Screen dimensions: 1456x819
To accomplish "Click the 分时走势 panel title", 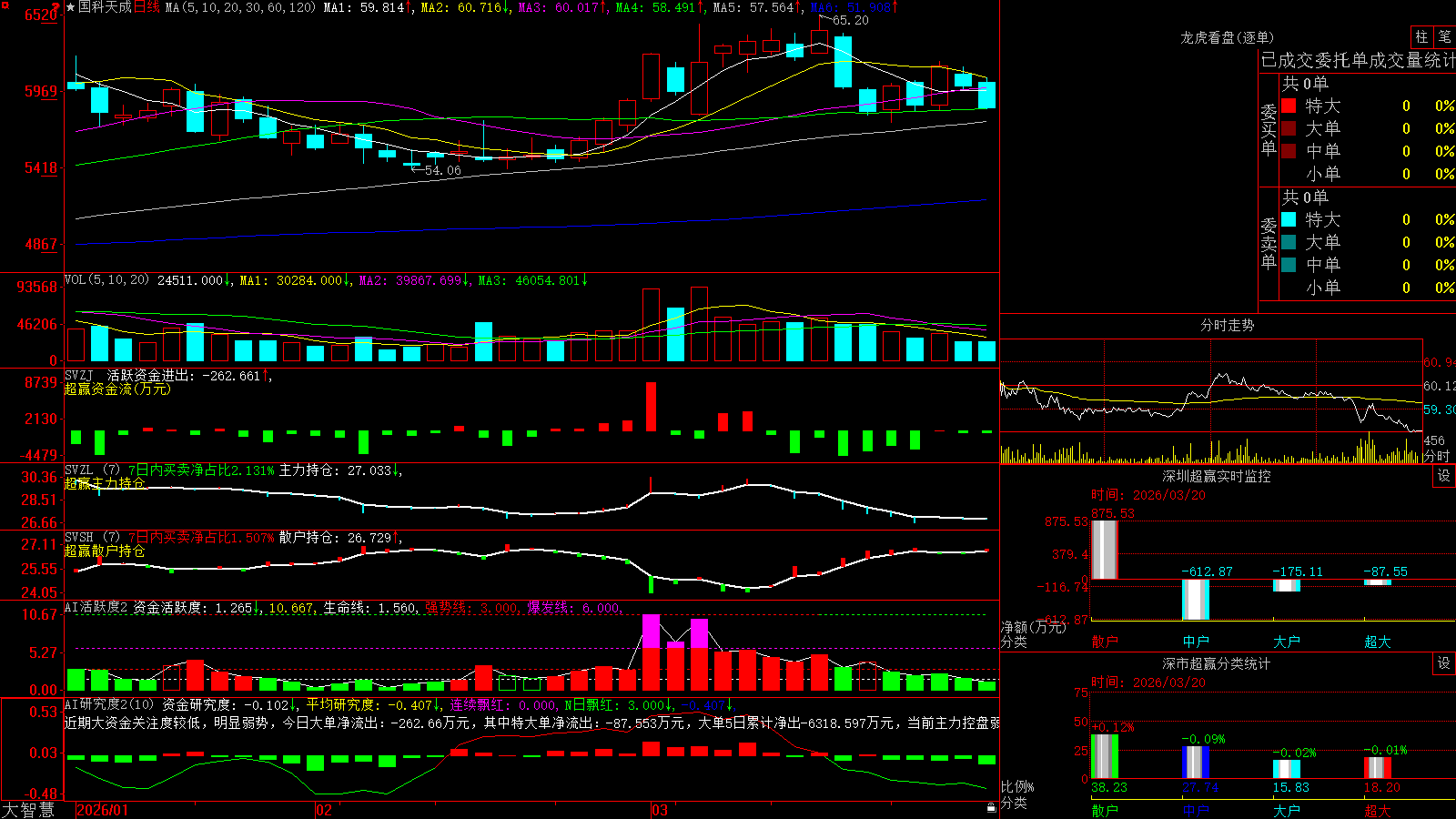I will 1227,325.
